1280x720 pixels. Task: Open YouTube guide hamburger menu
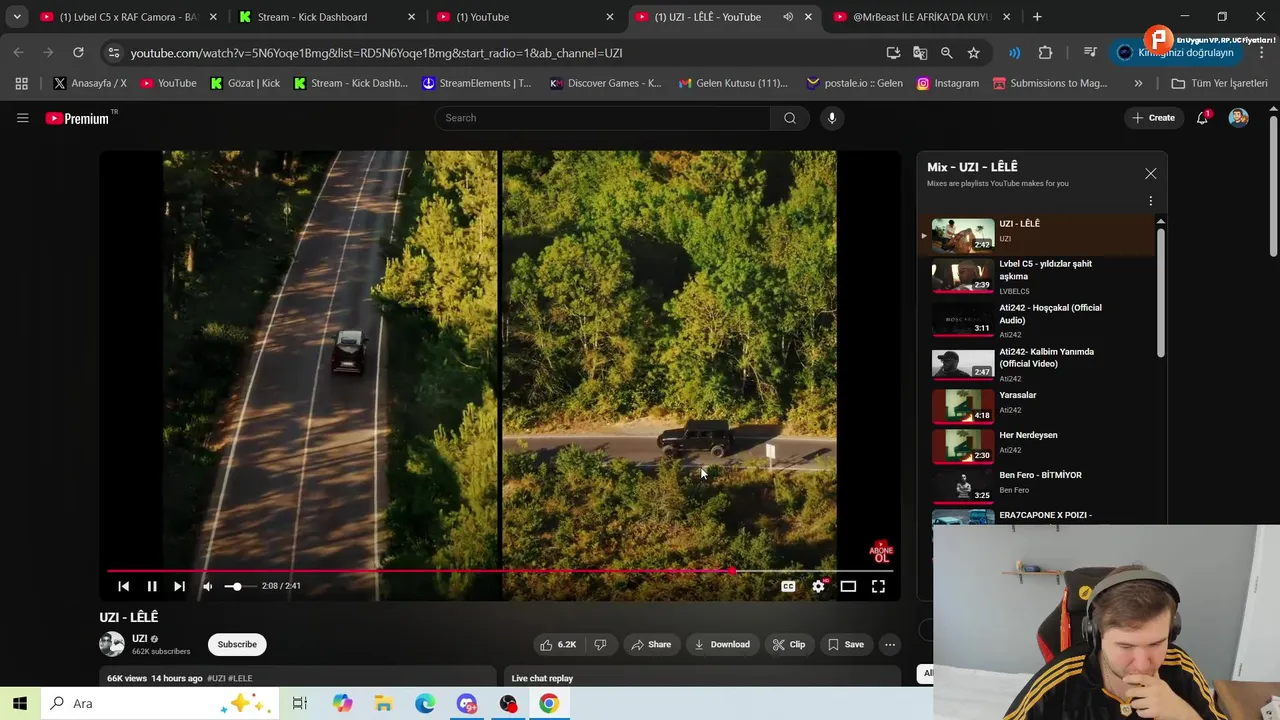click(22, 118)
